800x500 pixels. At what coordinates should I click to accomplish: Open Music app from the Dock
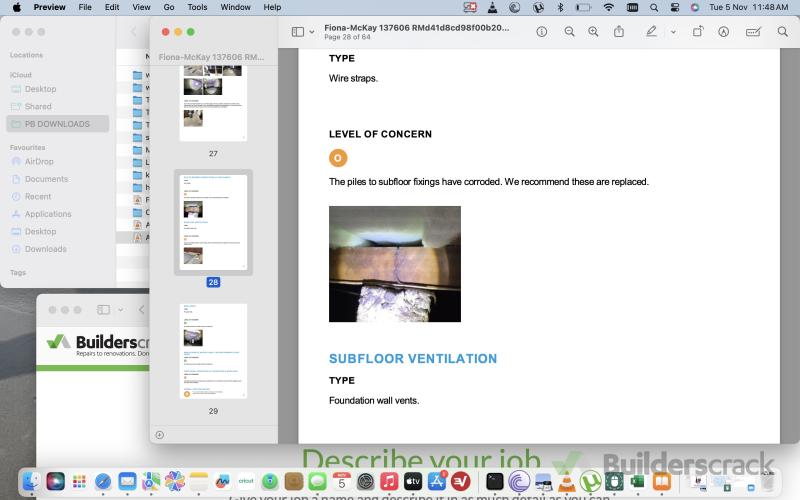click(x=389, y=481)
